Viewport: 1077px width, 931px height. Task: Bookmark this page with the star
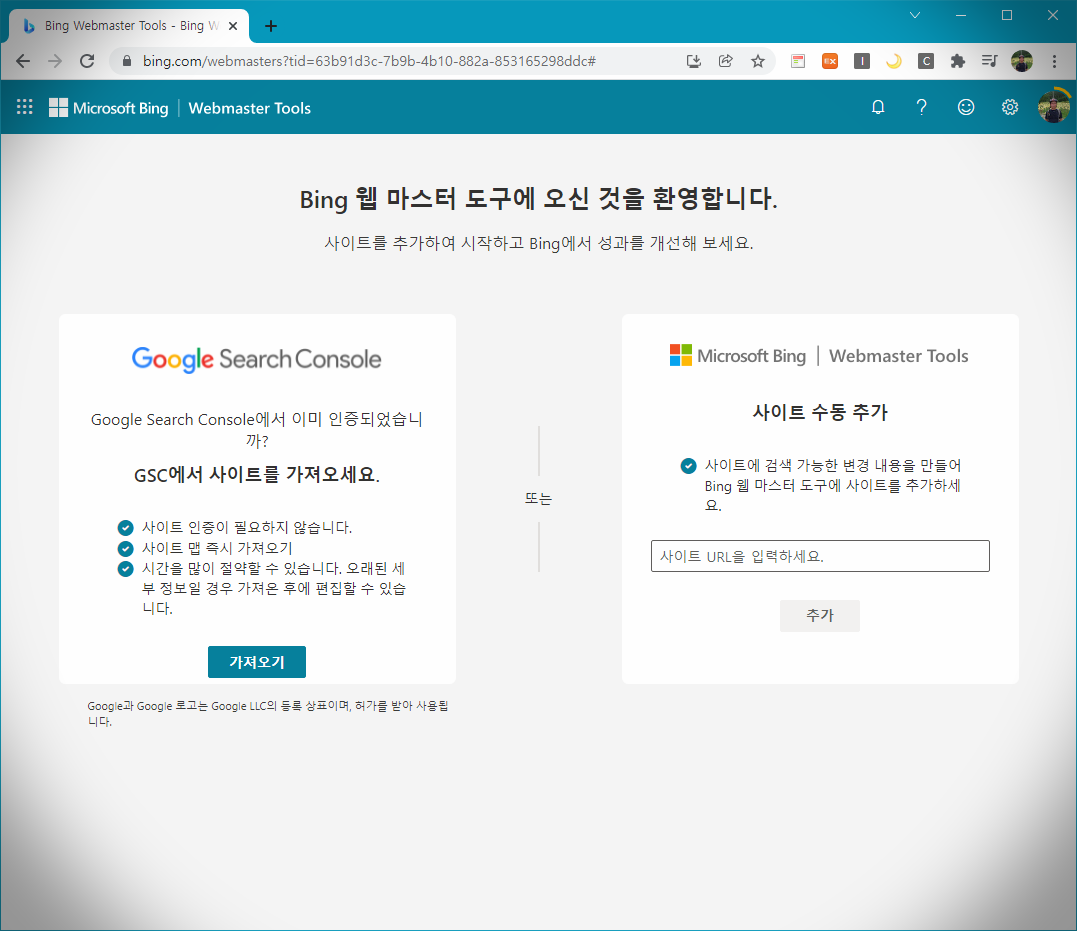758,61
